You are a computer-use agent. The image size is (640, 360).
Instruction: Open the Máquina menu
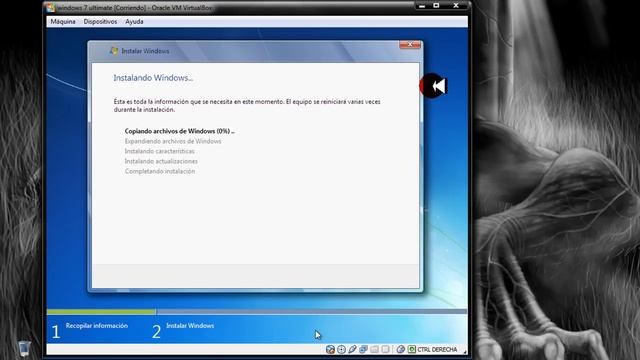63,22
